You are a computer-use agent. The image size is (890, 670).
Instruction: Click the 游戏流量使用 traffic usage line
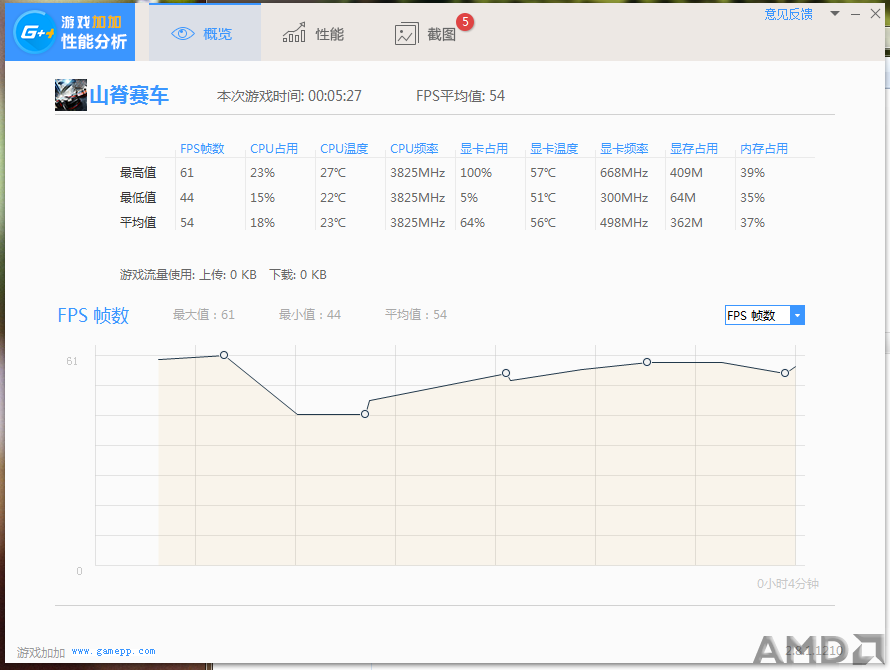pos(223,275)
